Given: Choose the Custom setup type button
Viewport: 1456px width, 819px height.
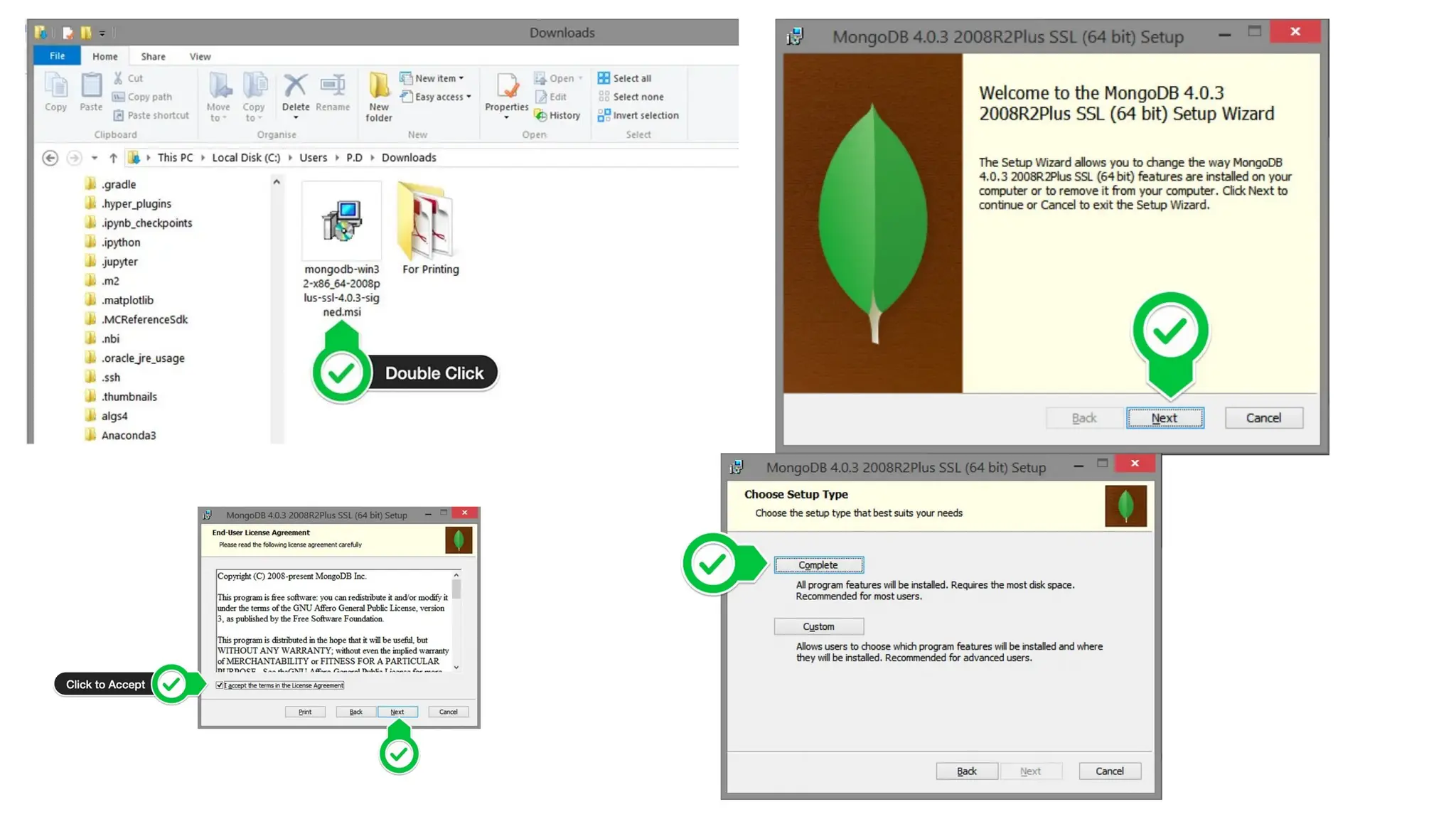Looking at the screenshot, I should (x=818, y=626).
